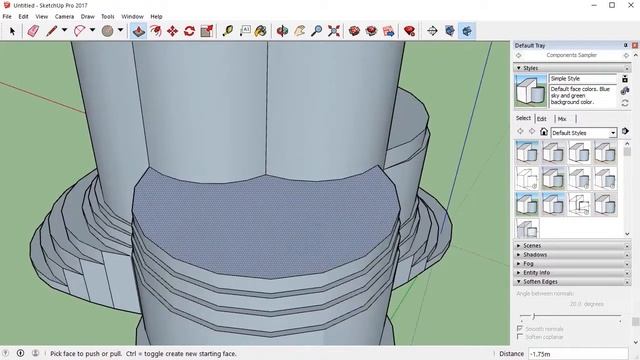Switch to the Styles Mix tab
The image size is (640, 360).
[562, 119]
